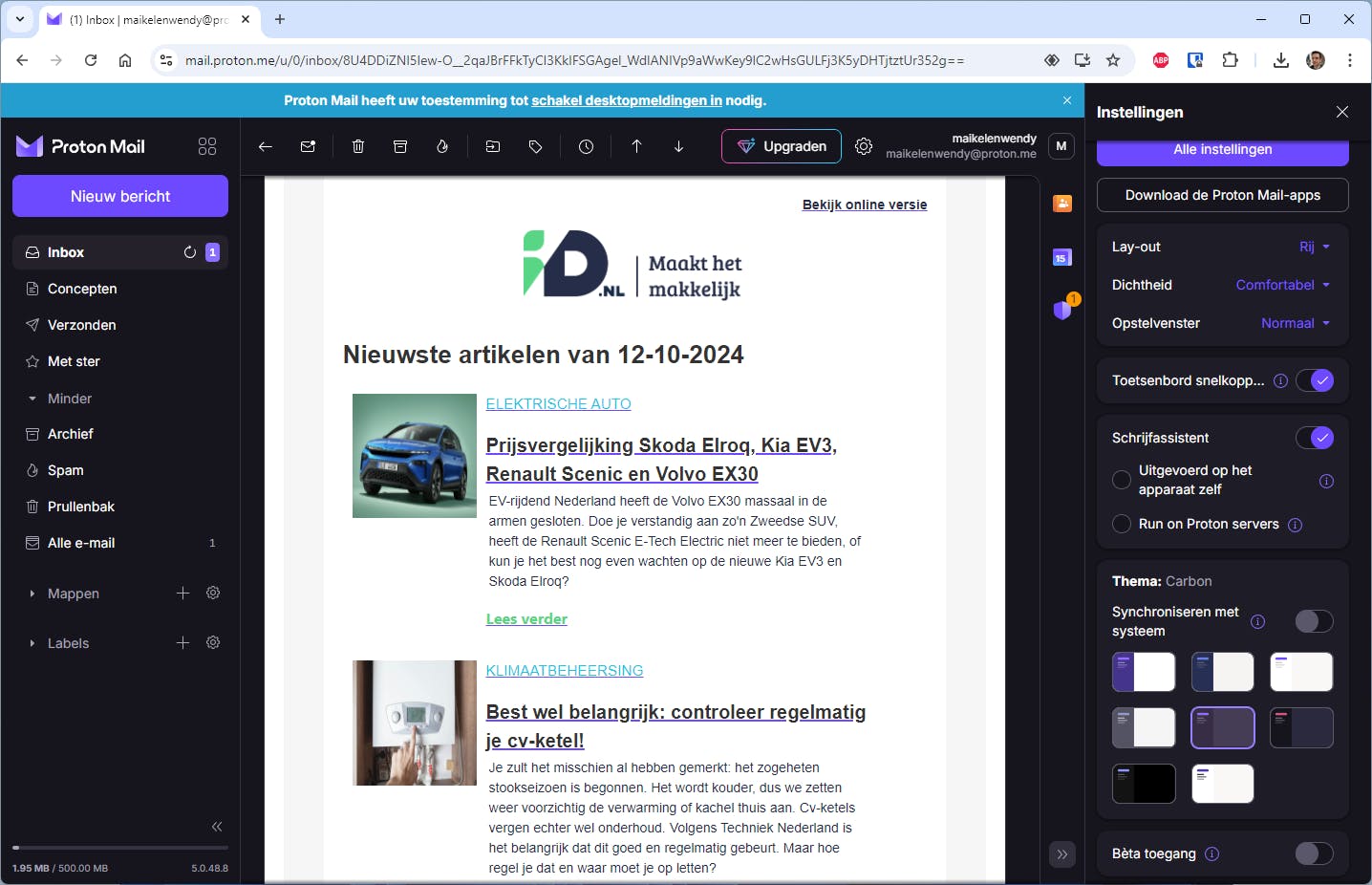Open Alle instellingen button
This screenshot has width=1372, height=885.
coord(1223,151)
